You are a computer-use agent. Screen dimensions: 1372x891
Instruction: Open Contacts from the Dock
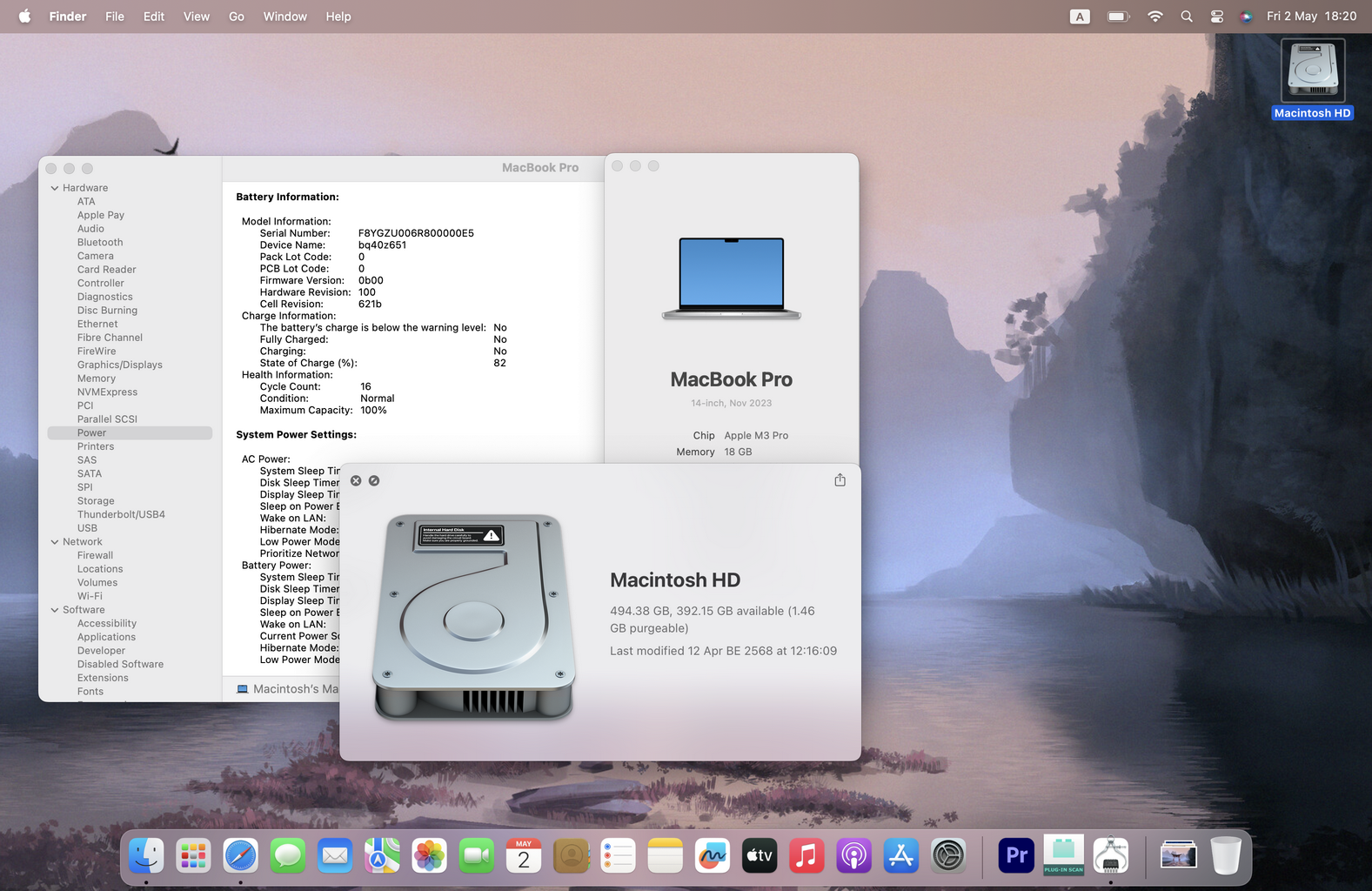click(571, 856)
